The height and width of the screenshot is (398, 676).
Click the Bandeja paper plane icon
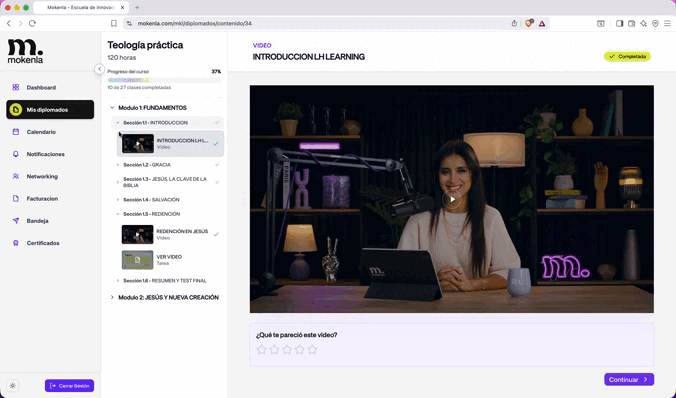pos(16,221)
